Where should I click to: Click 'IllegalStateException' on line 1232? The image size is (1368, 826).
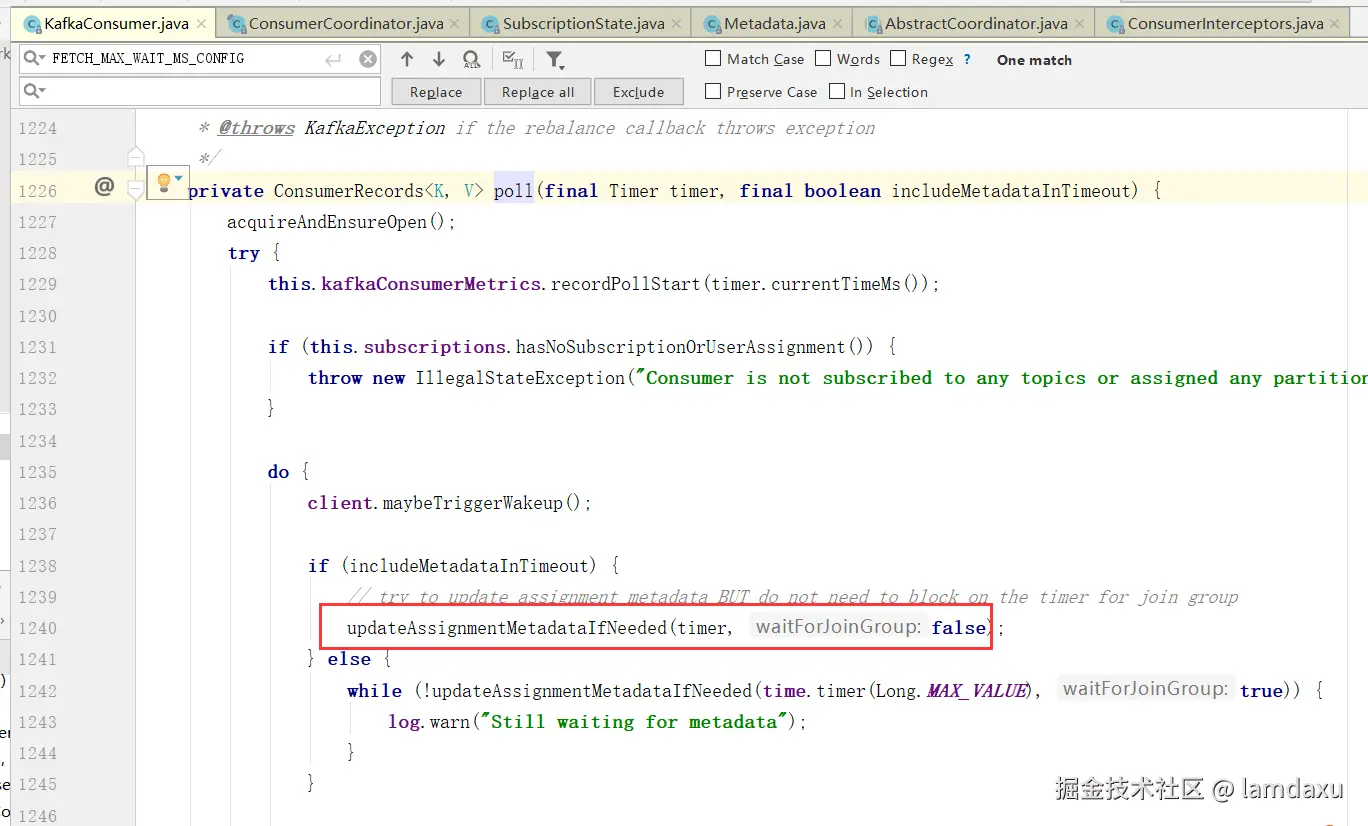(521, 378)
